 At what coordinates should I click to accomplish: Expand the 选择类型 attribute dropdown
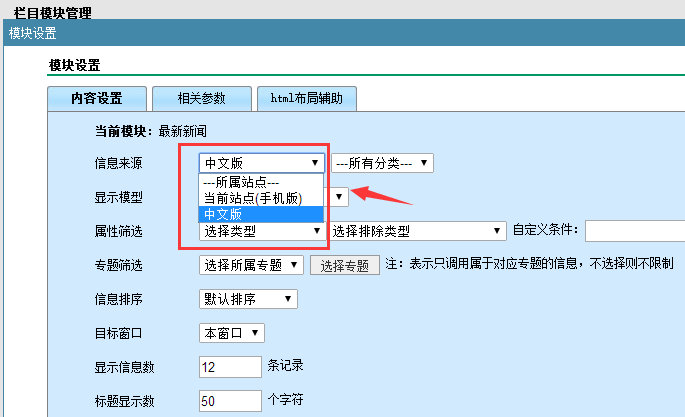pos(262,231)
